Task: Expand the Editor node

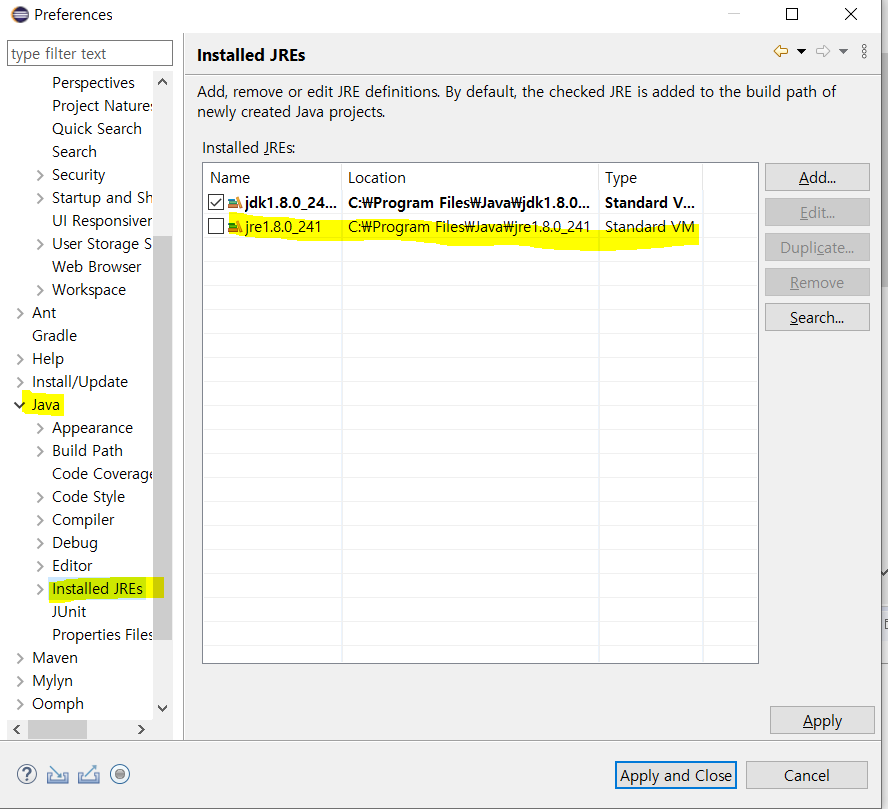Action: (40, 566)
